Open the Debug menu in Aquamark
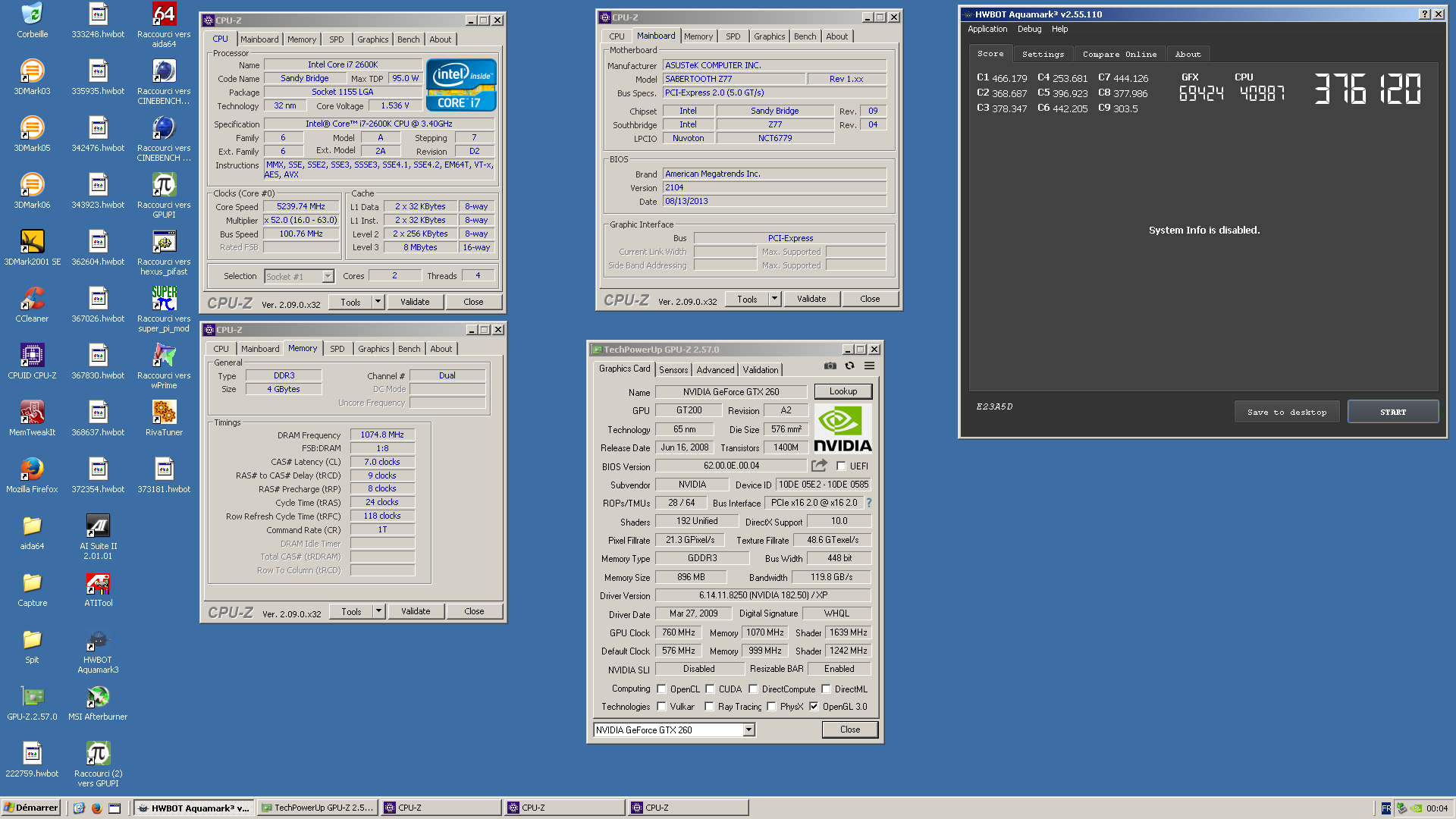This screenshot has height=819, width=1456. tap(1029, 29)
